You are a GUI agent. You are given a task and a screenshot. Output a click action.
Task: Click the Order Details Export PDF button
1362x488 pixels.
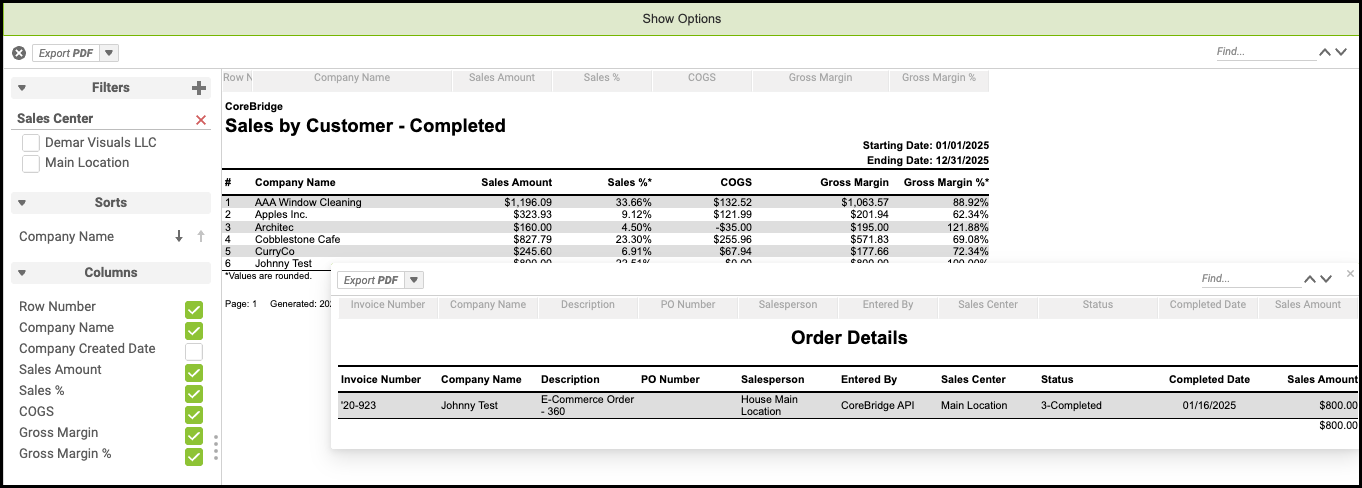tap(371, 280)
